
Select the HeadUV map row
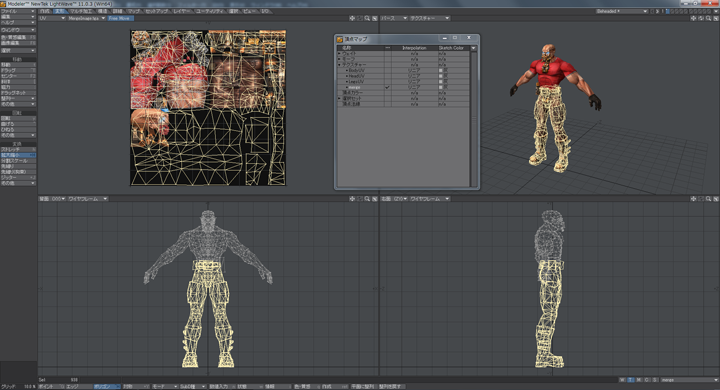(x=404, y=76)
